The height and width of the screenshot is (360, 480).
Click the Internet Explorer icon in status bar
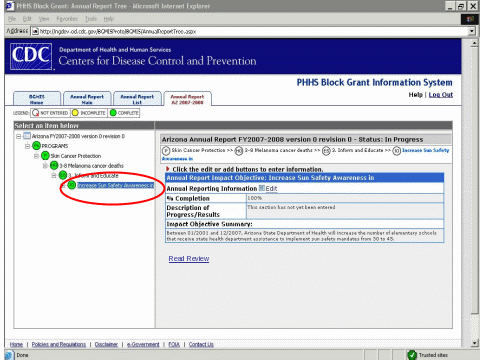pyautogui.click(x=9, y=355)
